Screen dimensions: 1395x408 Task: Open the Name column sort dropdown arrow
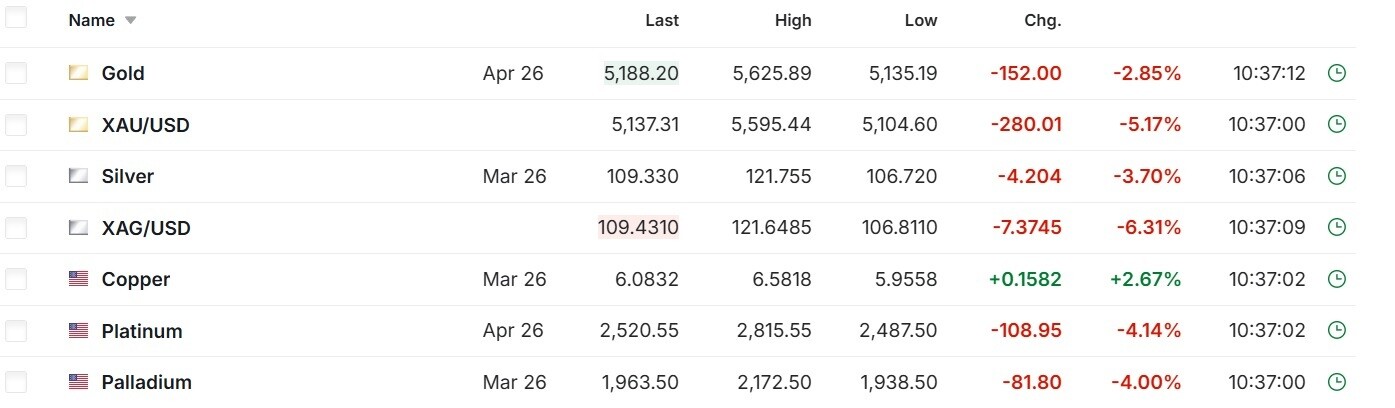coord(131,21)
